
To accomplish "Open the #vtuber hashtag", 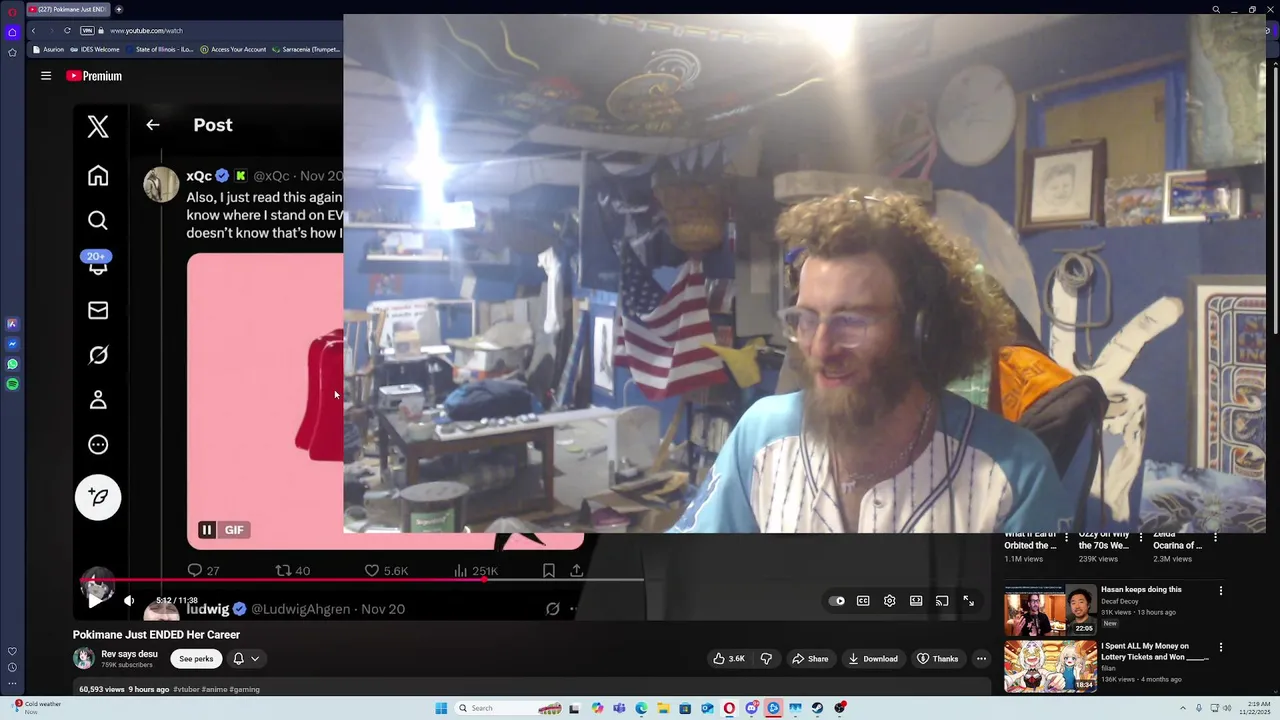I will click(185, 689).
